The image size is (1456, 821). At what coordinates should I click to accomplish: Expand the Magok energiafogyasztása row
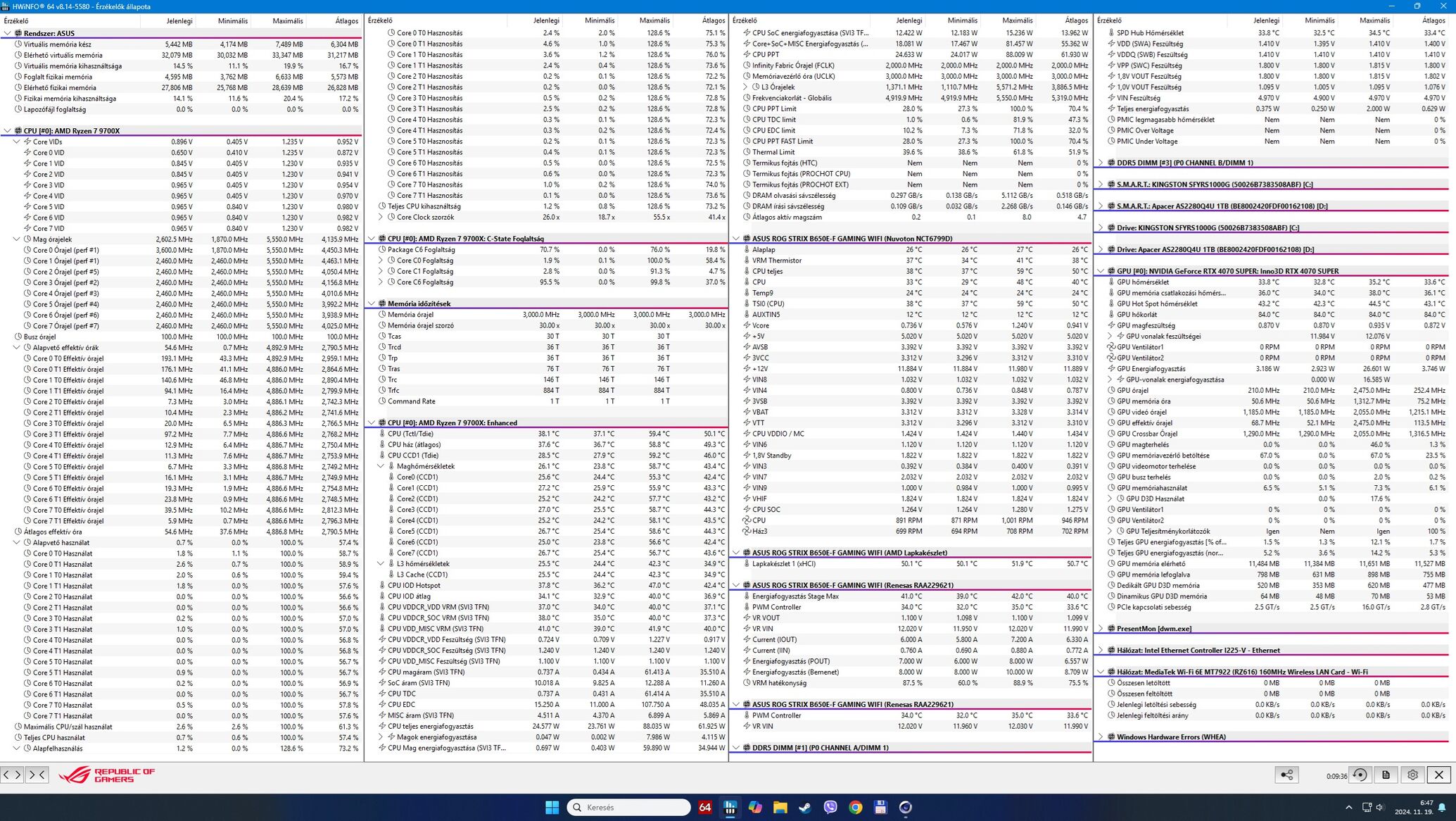click(x=381, y=737)
